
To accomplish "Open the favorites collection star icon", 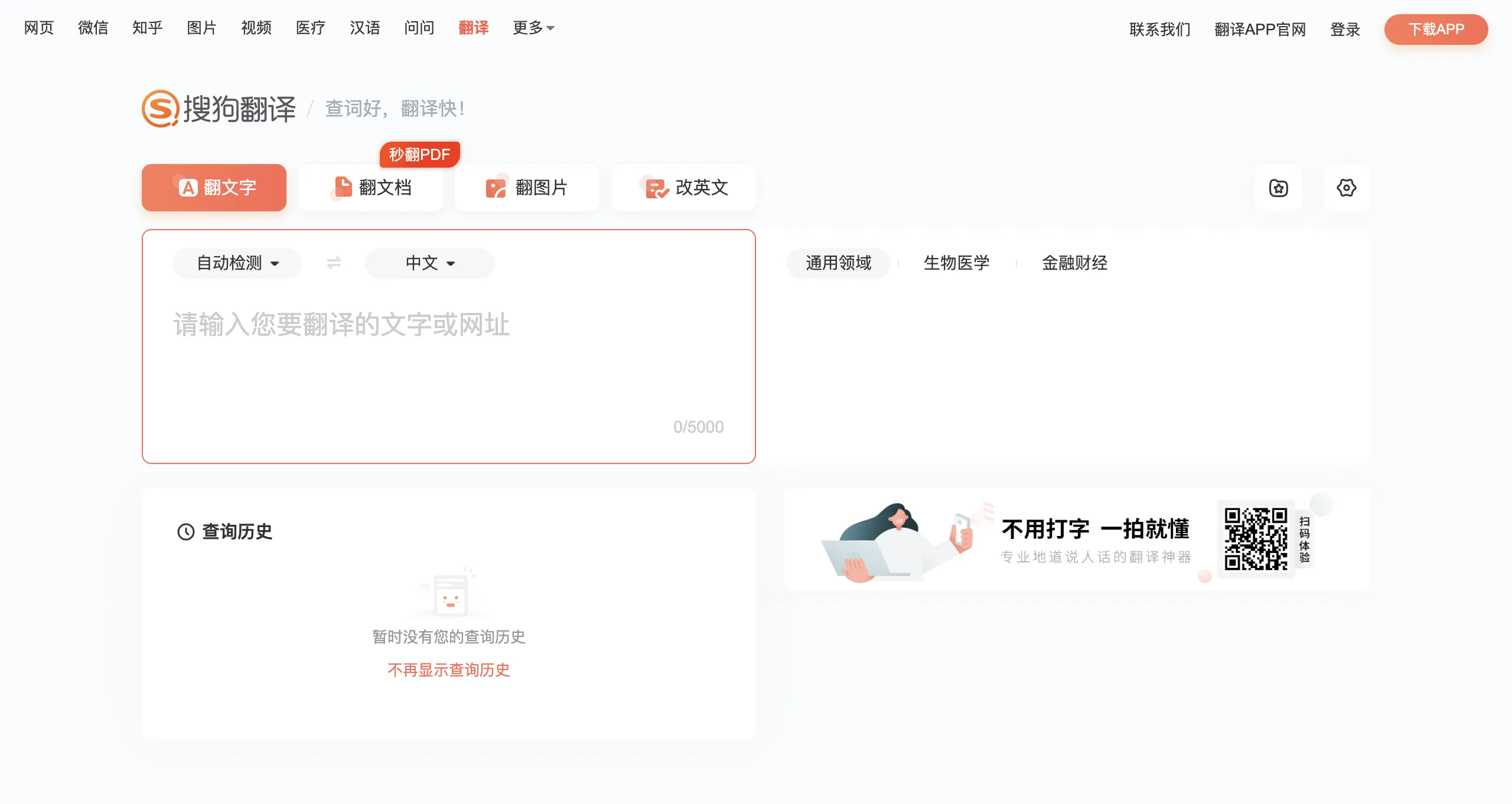I will point(1278,188).
